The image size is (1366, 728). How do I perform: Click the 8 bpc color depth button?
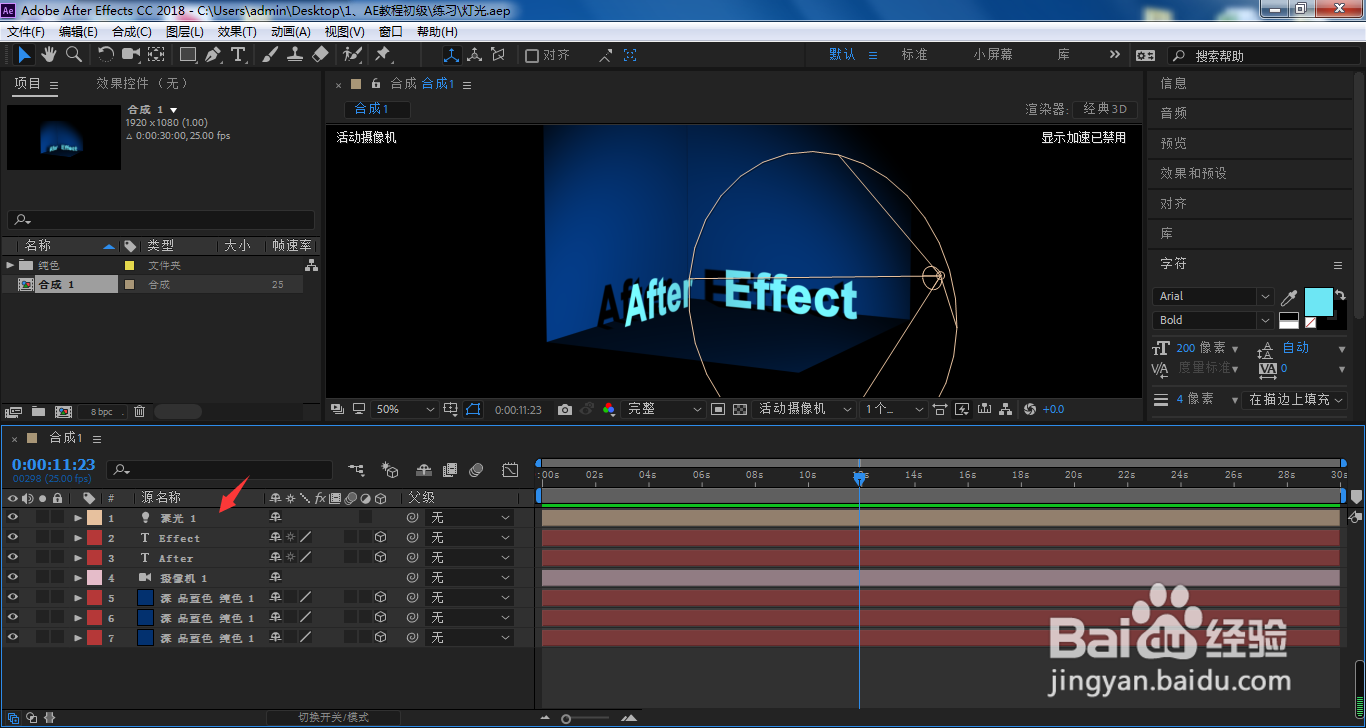pyautogui.click(x=102, y=411)
